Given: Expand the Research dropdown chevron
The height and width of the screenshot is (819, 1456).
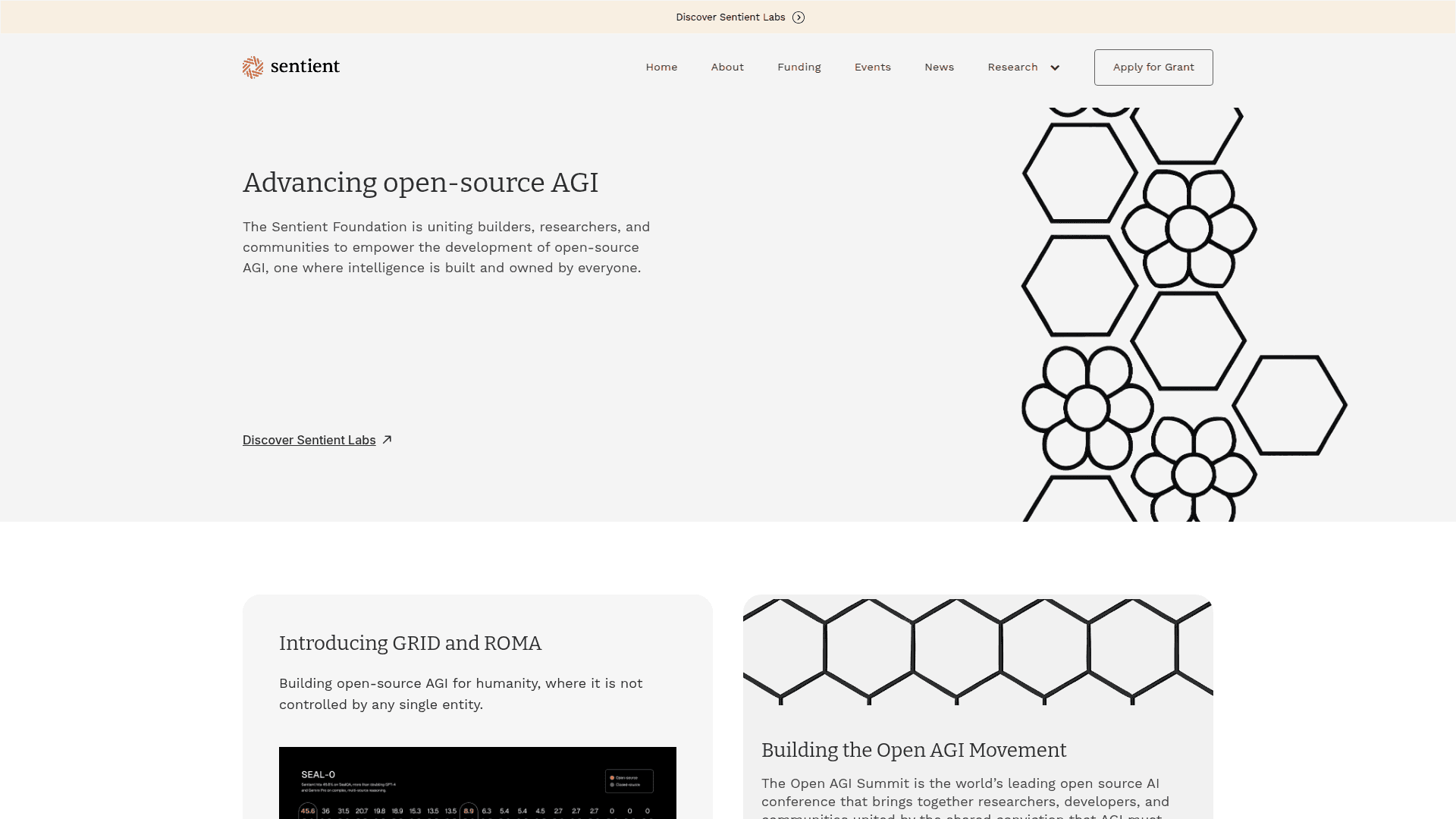Looking at the screenshot, I should click(x=1054, y=67).
